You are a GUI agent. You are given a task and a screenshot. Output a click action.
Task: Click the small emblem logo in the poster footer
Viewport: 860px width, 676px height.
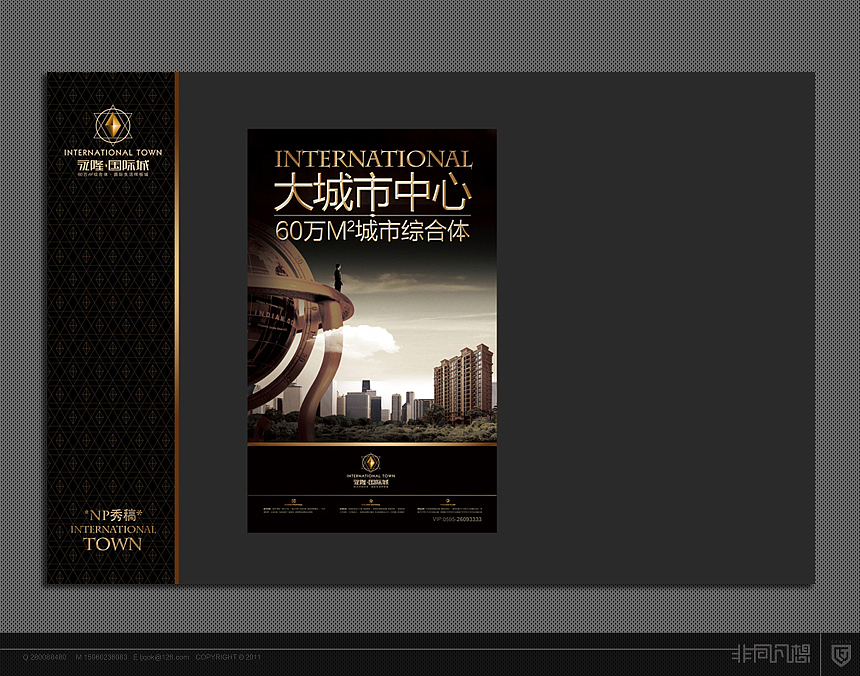[371, 462]
